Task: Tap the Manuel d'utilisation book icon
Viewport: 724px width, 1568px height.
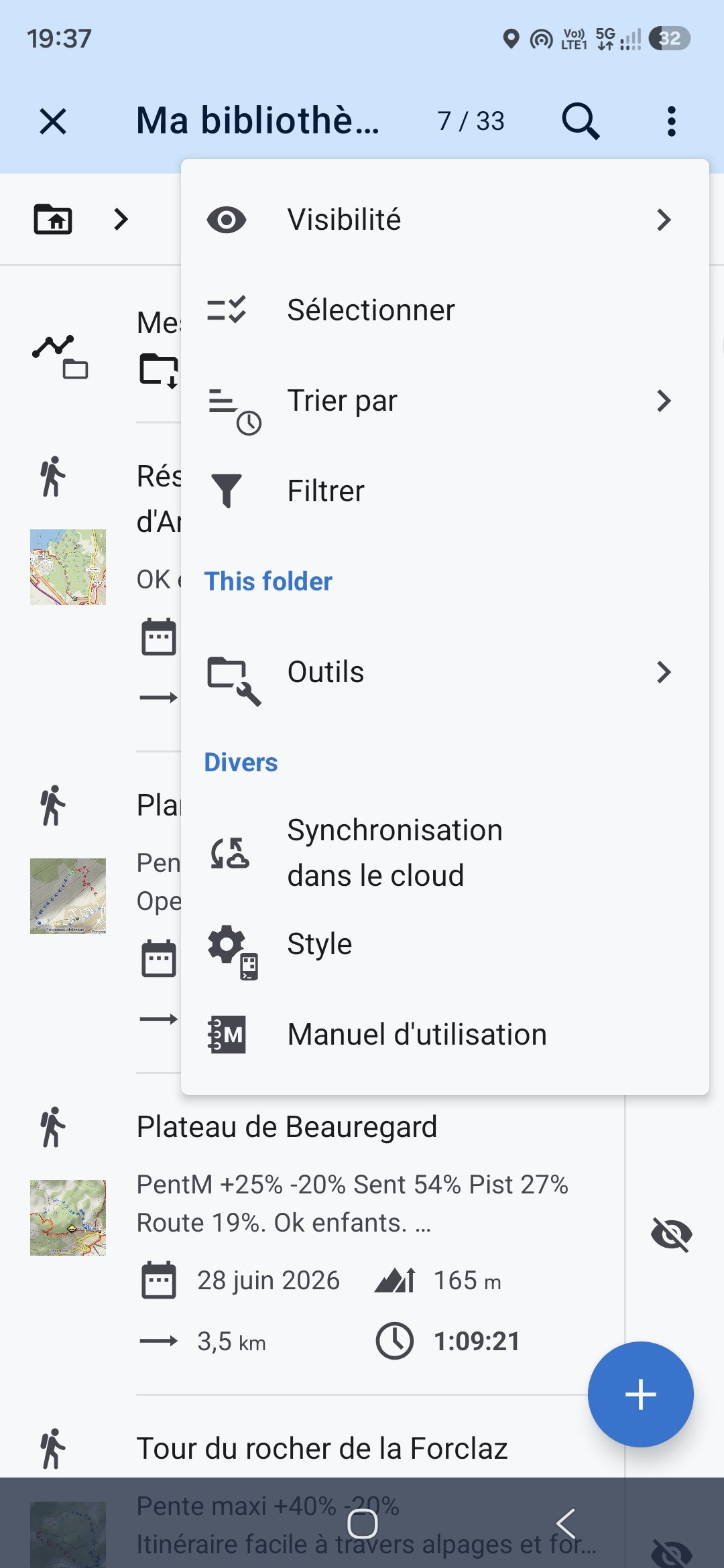Action: (227, 1034)
